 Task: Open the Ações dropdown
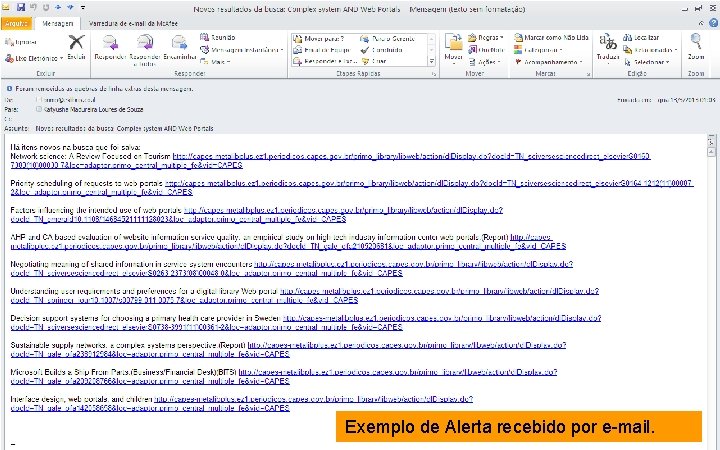(x=484, y=62)
